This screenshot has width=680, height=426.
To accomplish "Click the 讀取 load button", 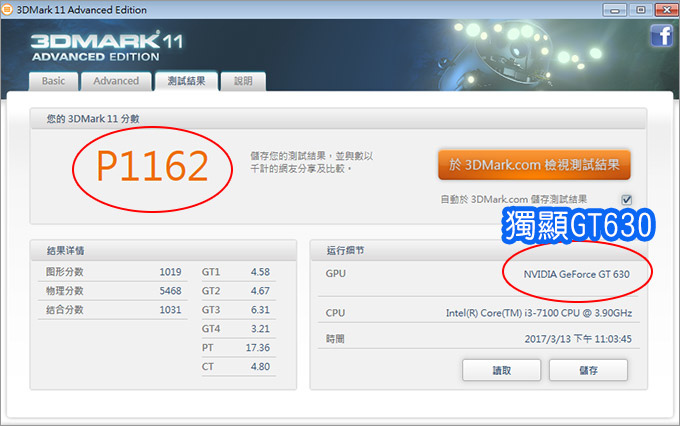I will 502,370.
